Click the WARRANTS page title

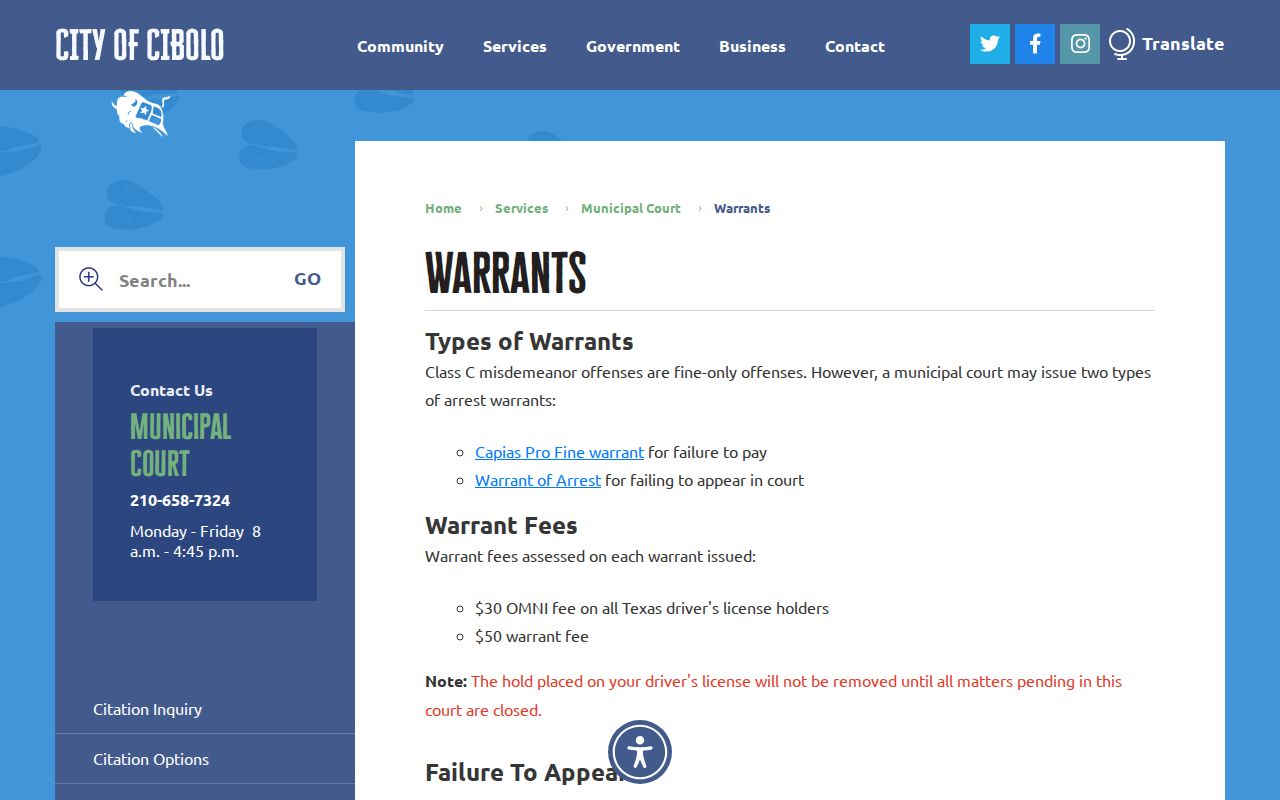[506, 272]
